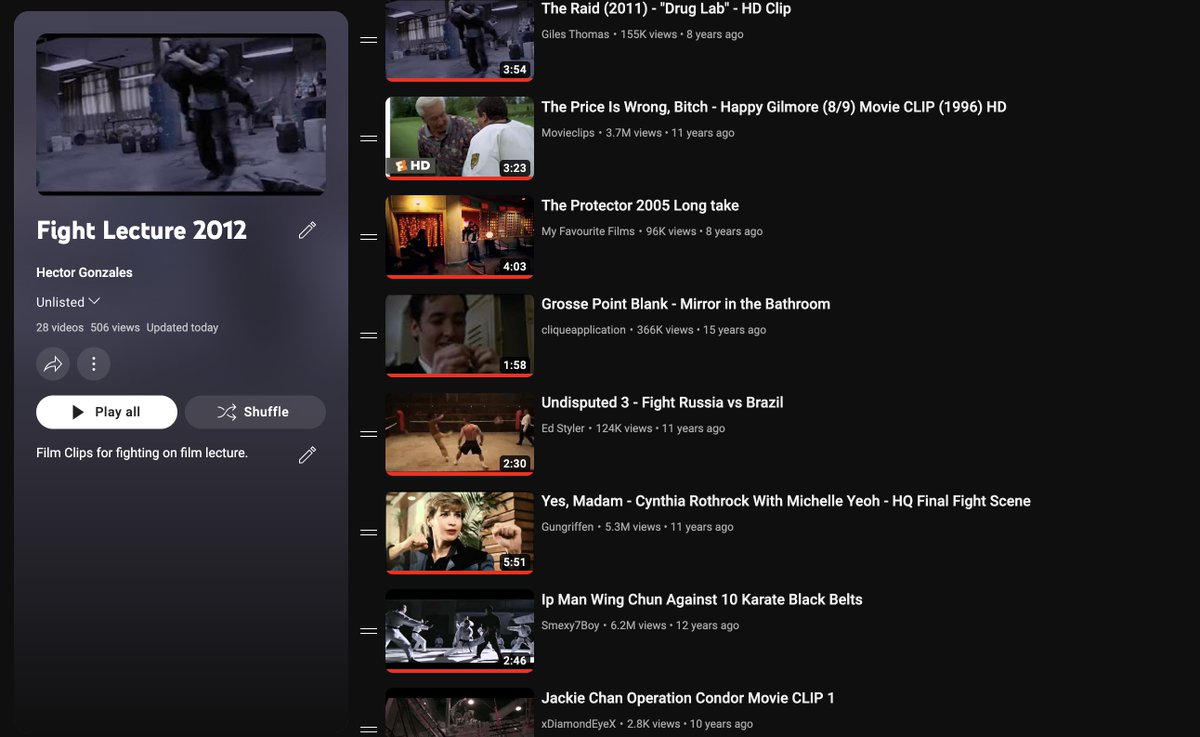Open The Protector 2005 Long take title
Screen dimensions: 1200x737
point(640,206)
